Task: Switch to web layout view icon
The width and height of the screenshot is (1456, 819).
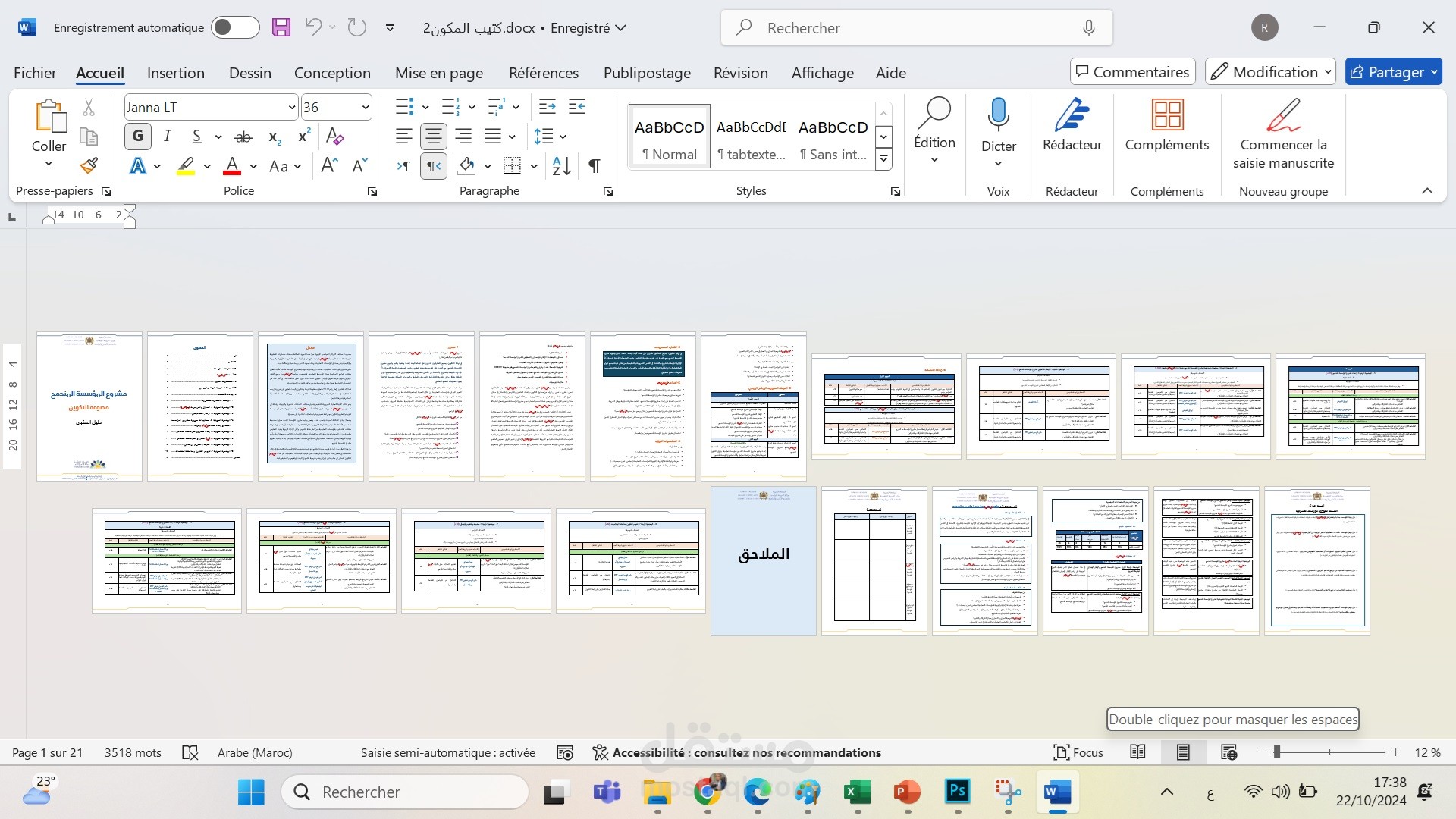Action: (x=1229, y=752)
